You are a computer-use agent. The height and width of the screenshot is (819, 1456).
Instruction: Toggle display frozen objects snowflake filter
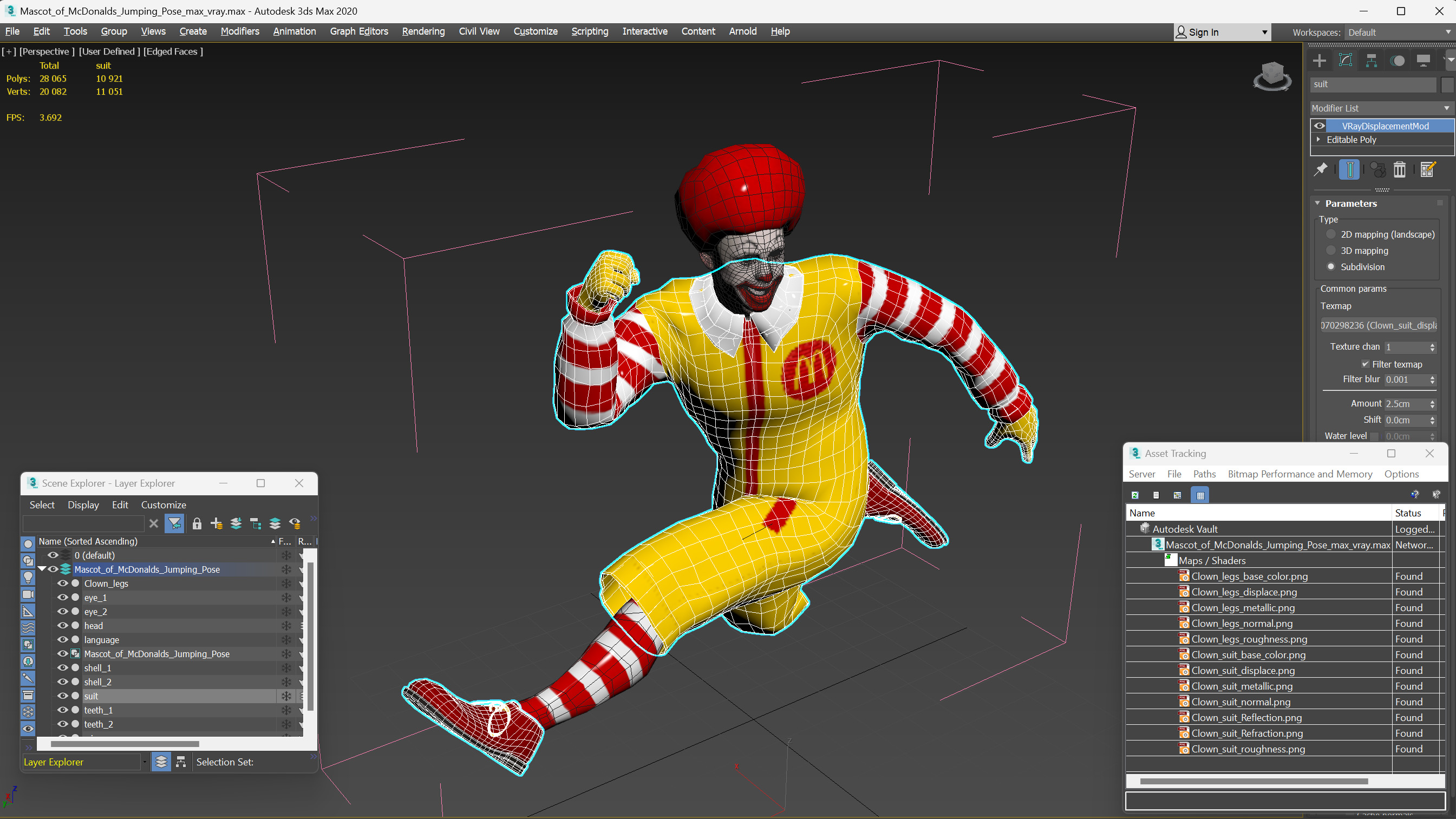(28, 712)
